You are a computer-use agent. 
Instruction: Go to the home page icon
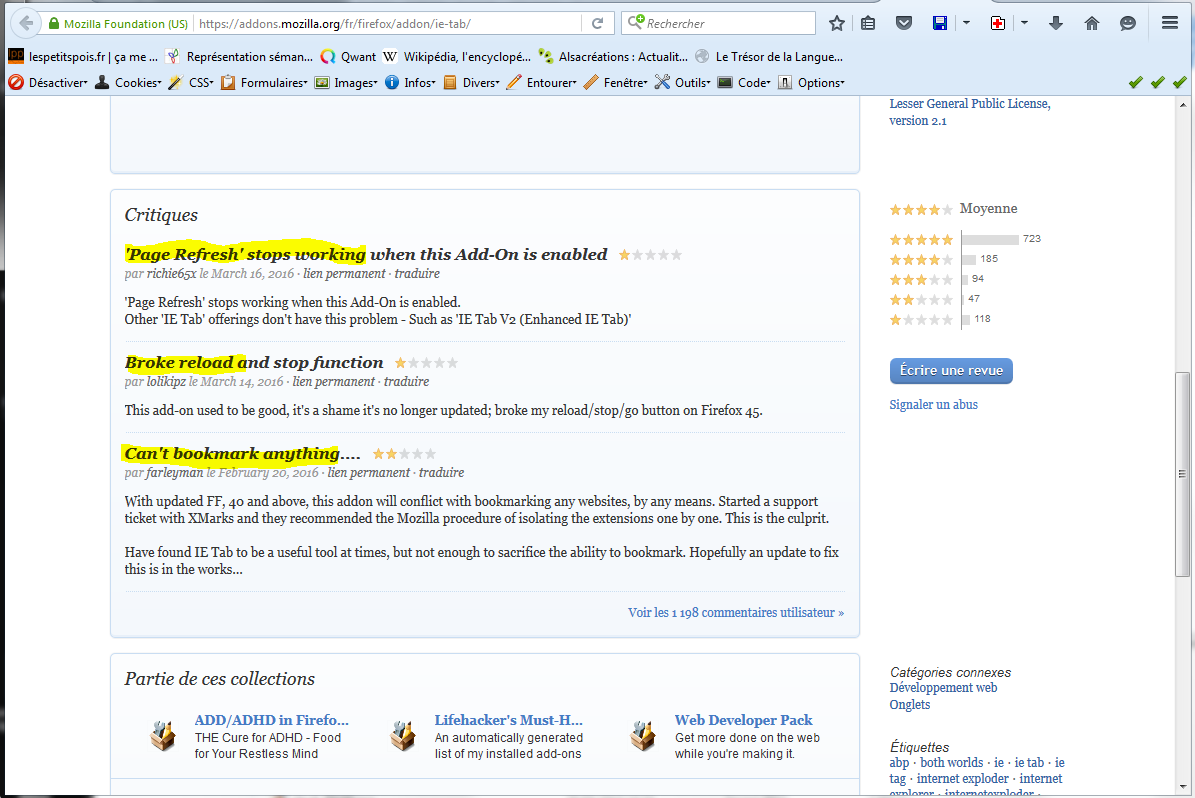pyautogui.click(x=1092, y=23)
